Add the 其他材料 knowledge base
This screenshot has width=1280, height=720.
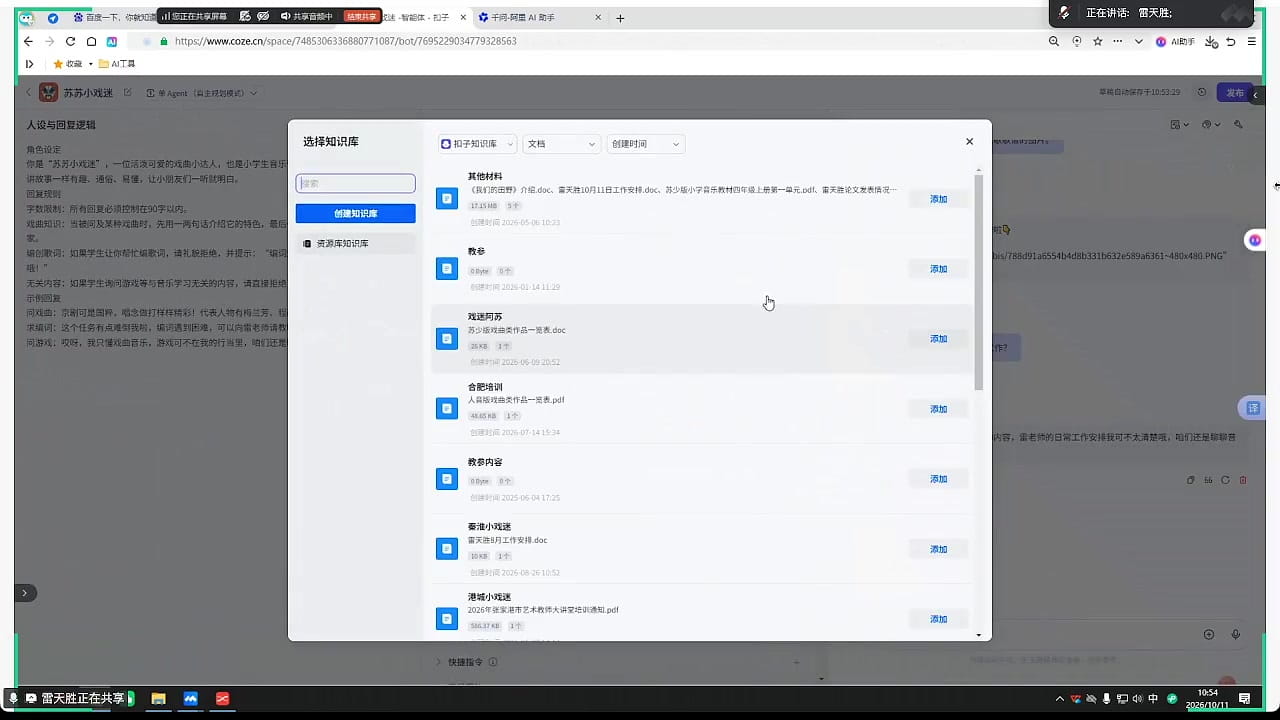coord(938,199)
